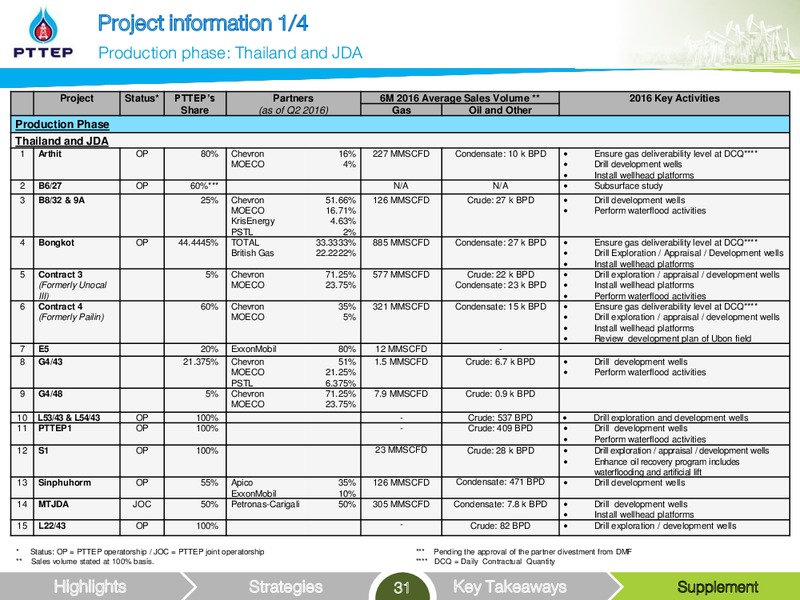800x600 pixels.
Task: Open the Key Takeaways section tab
Action: 510,587
